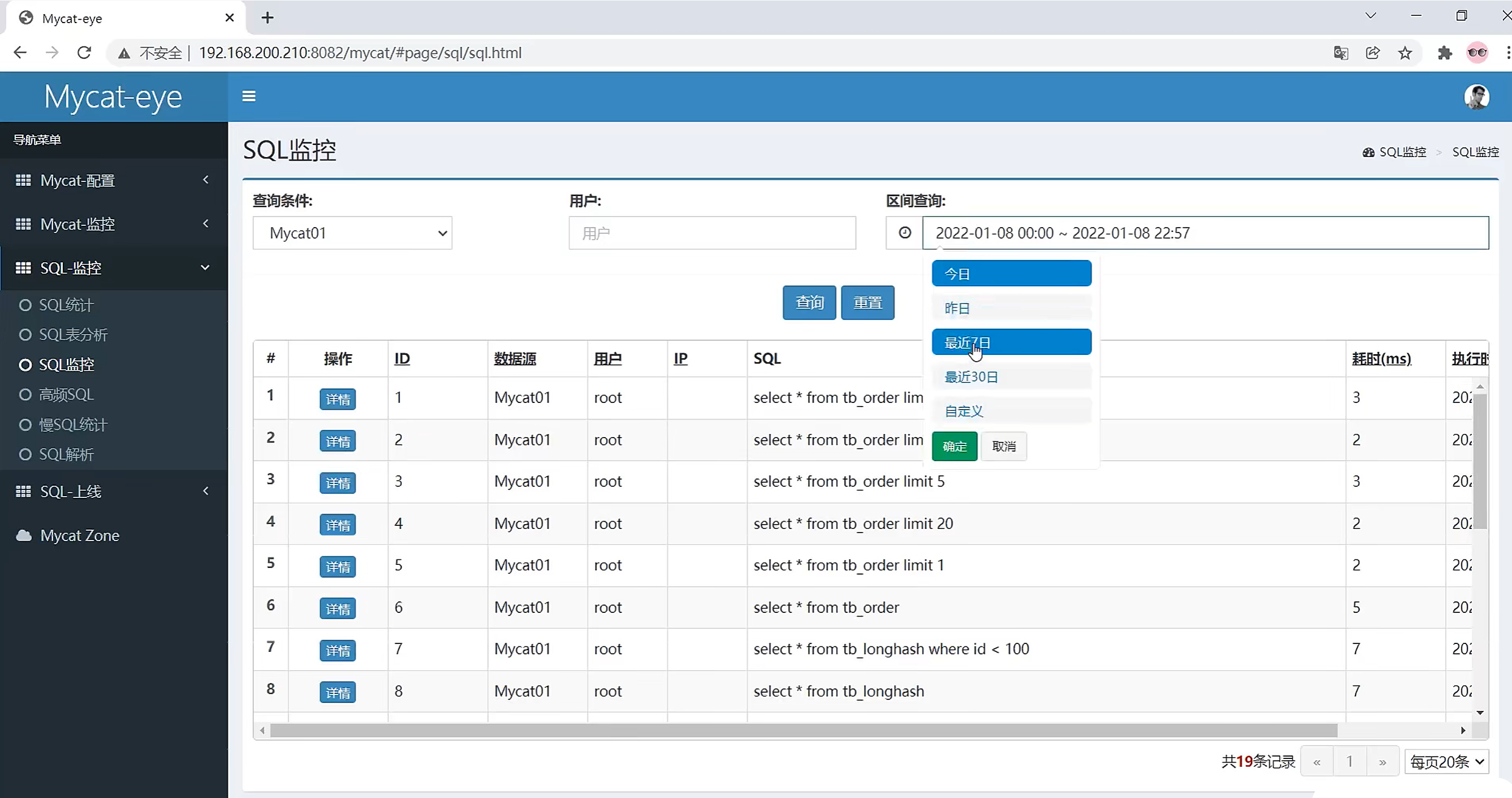Viewport: 1512px width, 798px height.
Task: Select 昨日 in date range picker
Action: click(1011, 308)
